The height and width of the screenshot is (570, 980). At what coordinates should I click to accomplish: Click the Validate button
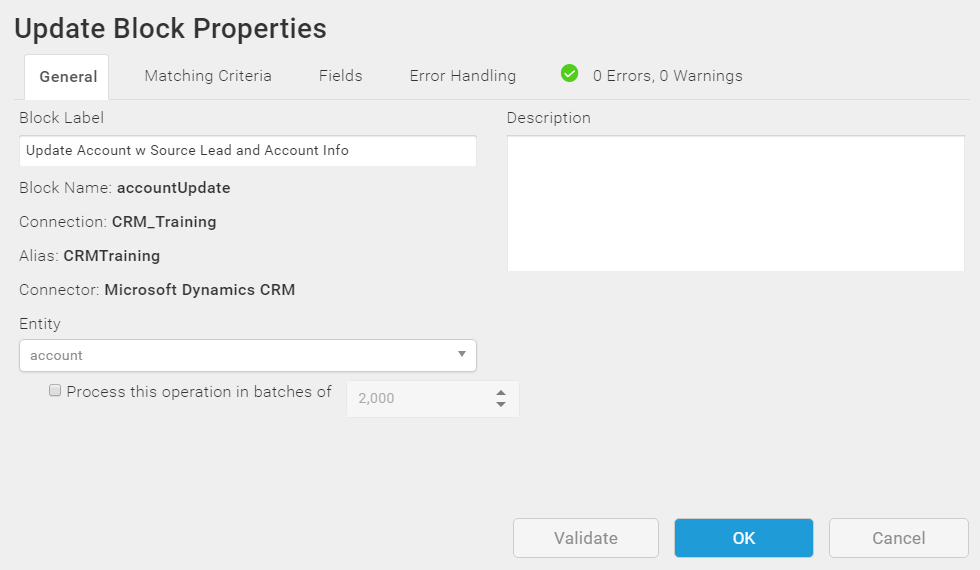pyautogui.click(x=586, y=538)
